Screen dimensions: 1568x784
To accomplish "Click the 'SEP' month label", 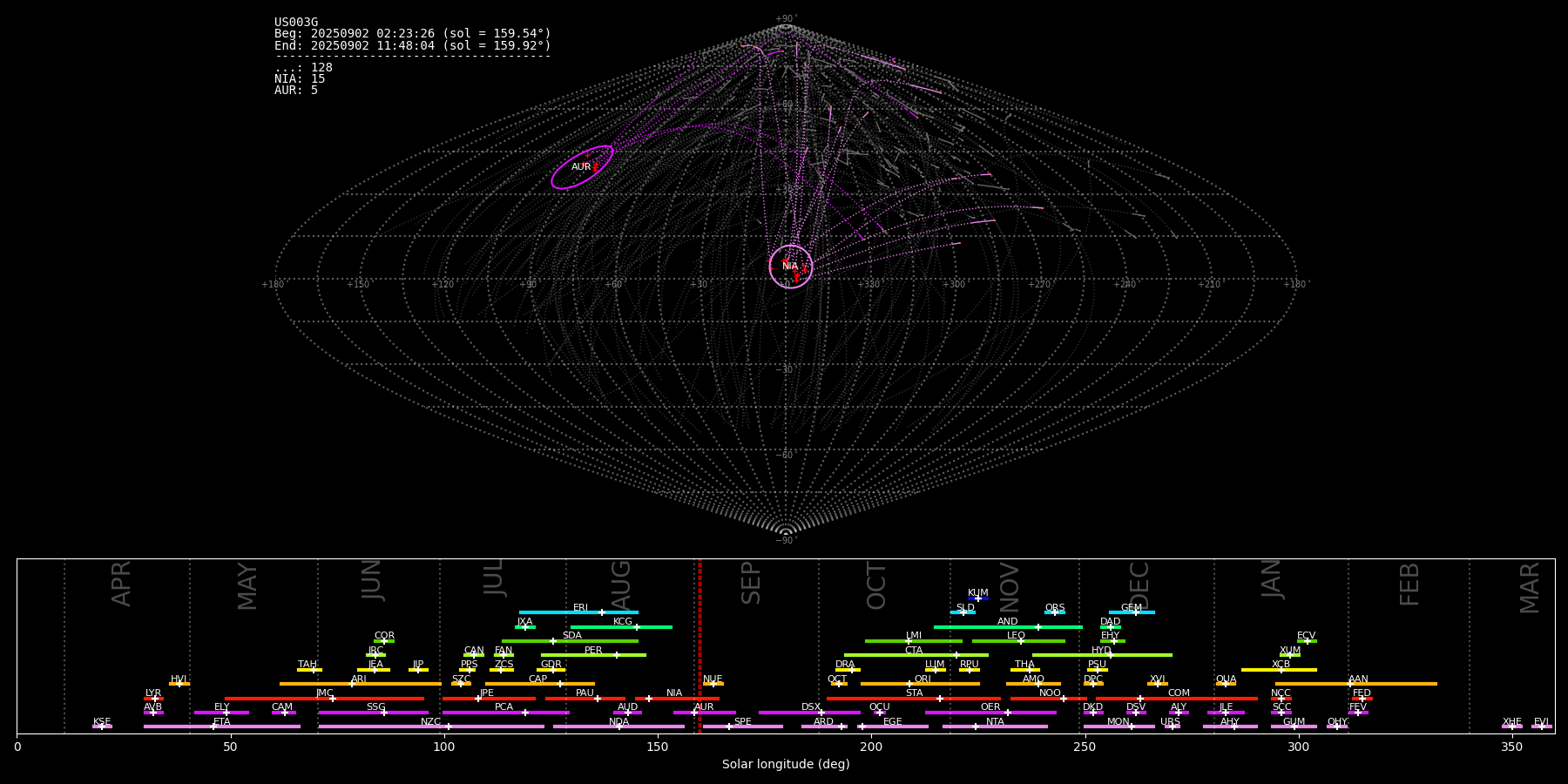I will point(751,583).
